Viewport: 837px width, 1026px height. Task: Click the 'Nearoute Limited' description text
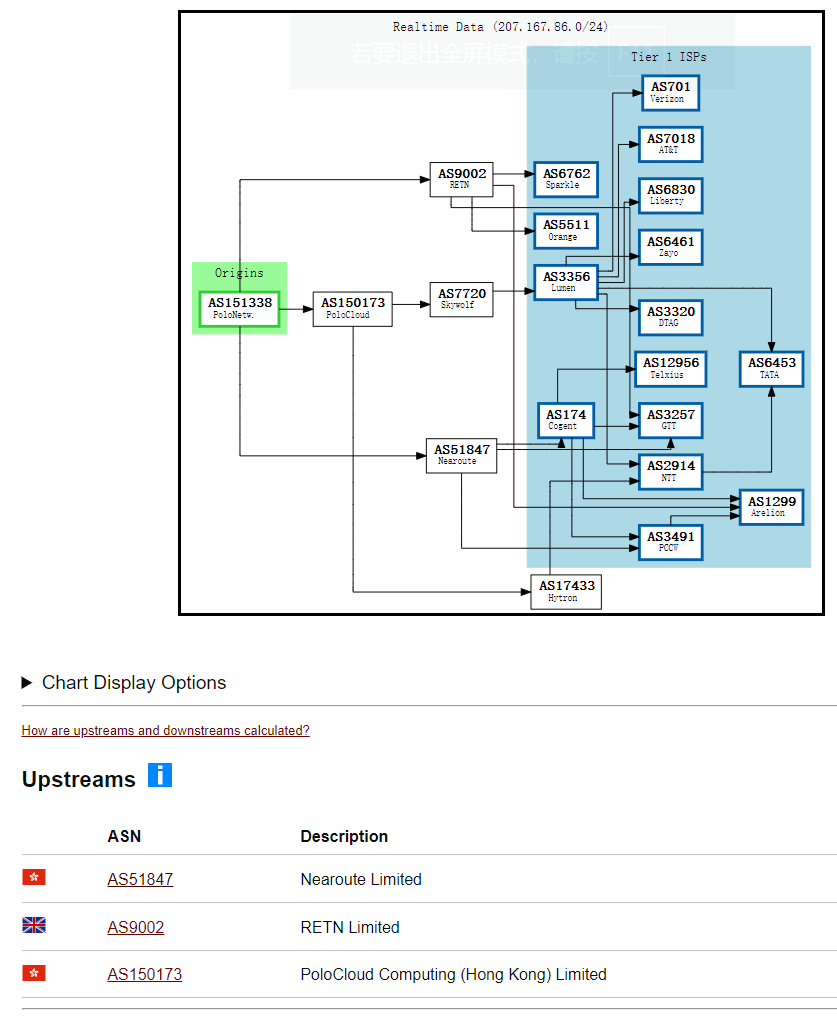tap(361, 879)
